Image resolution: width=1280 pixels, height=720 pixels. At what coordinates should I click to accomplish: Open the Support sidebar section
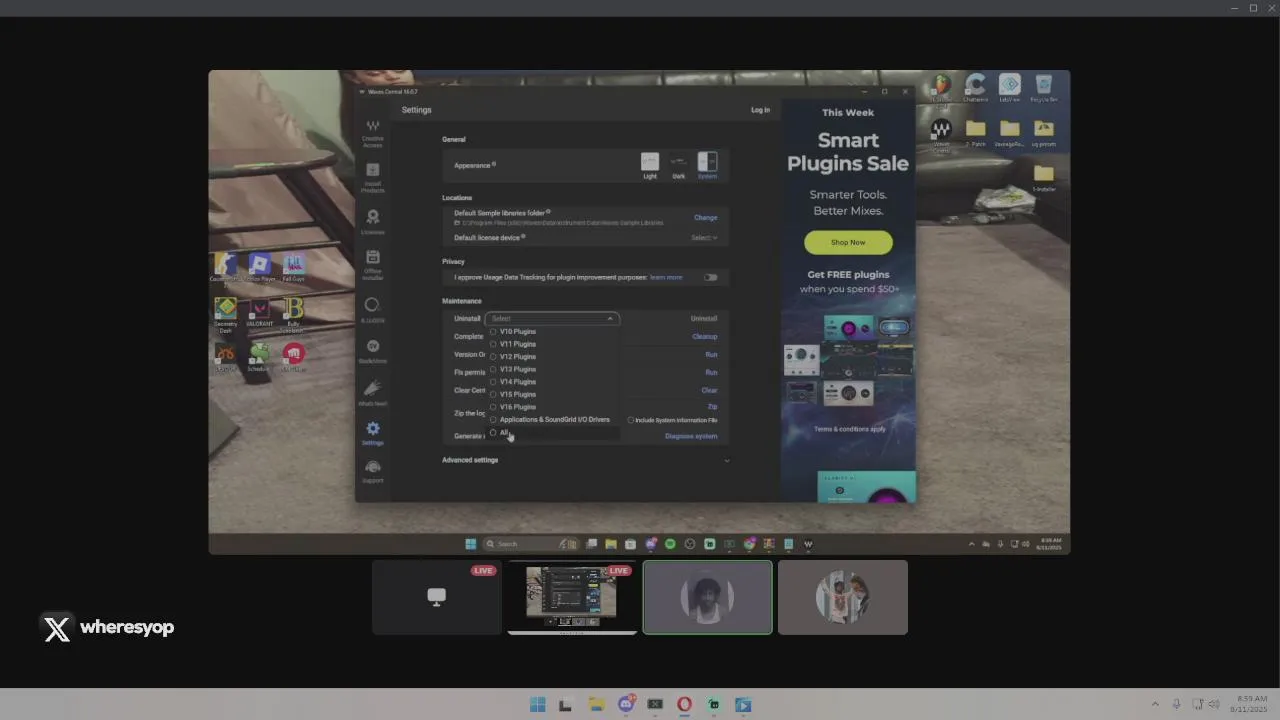[372, 472]
